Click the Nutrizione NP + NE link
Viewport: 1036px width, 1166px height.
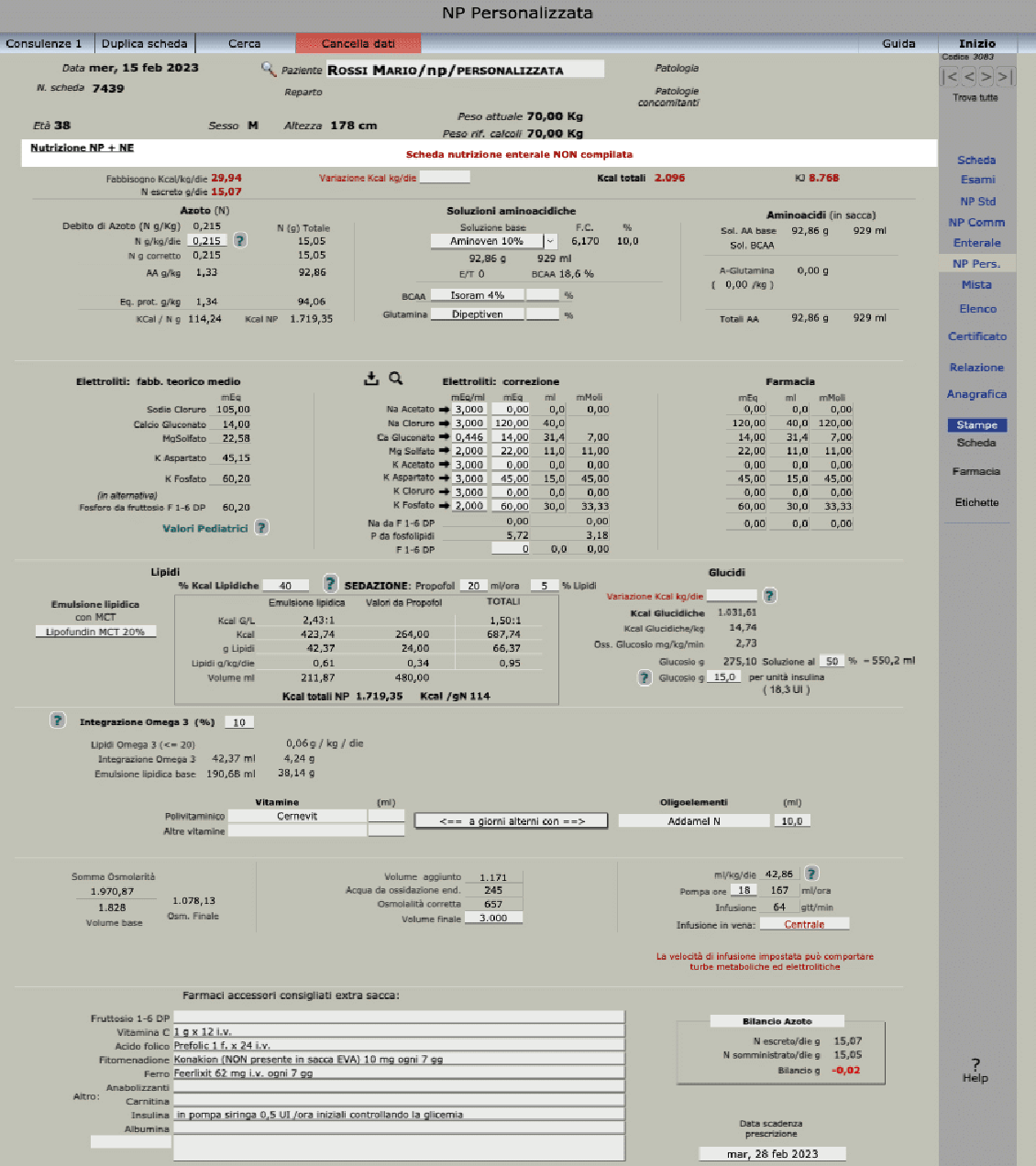pos(82,148)
